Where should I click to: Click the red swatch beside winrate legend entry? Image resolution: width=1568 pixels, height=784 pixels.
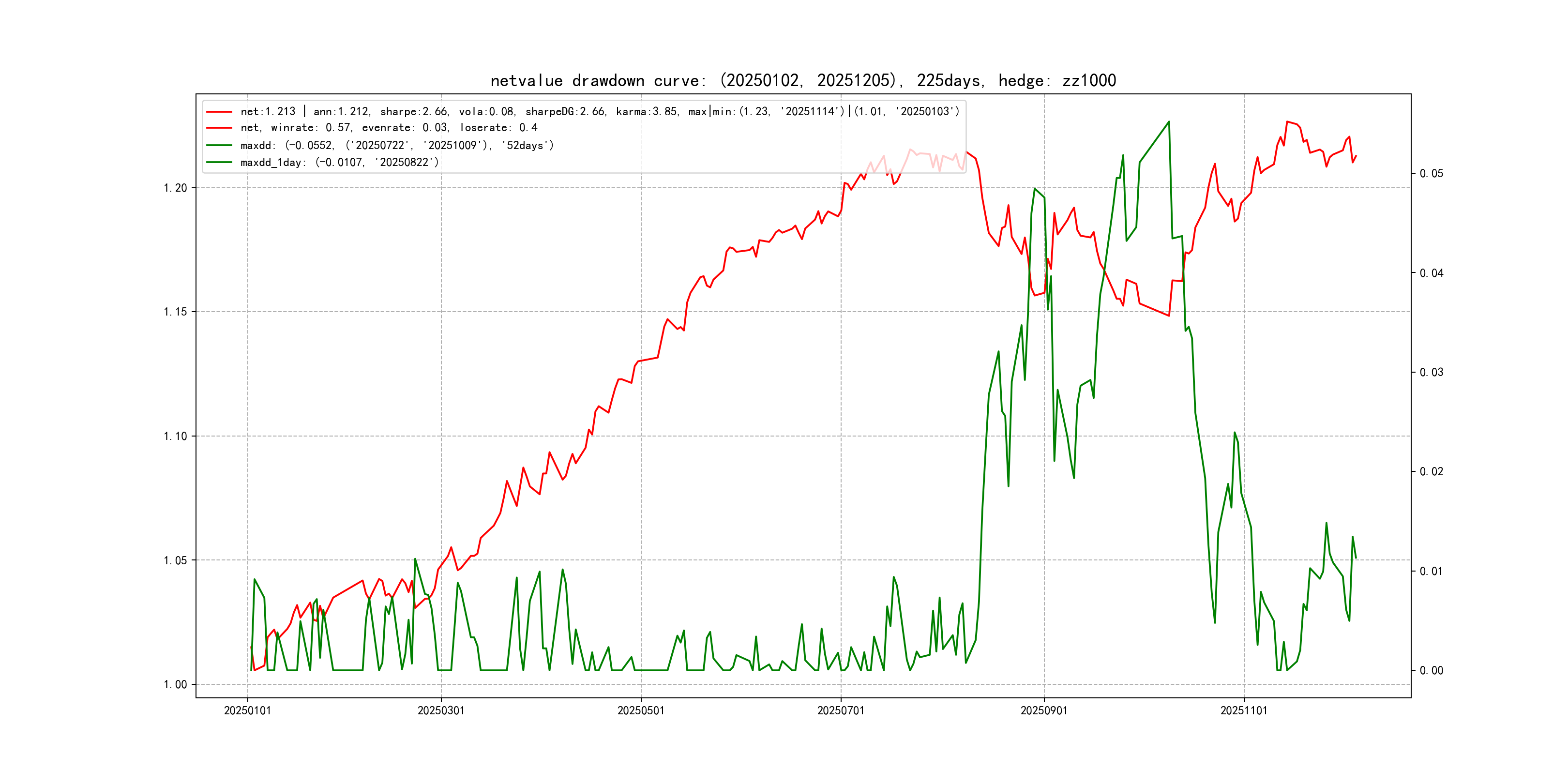[219, 128]
